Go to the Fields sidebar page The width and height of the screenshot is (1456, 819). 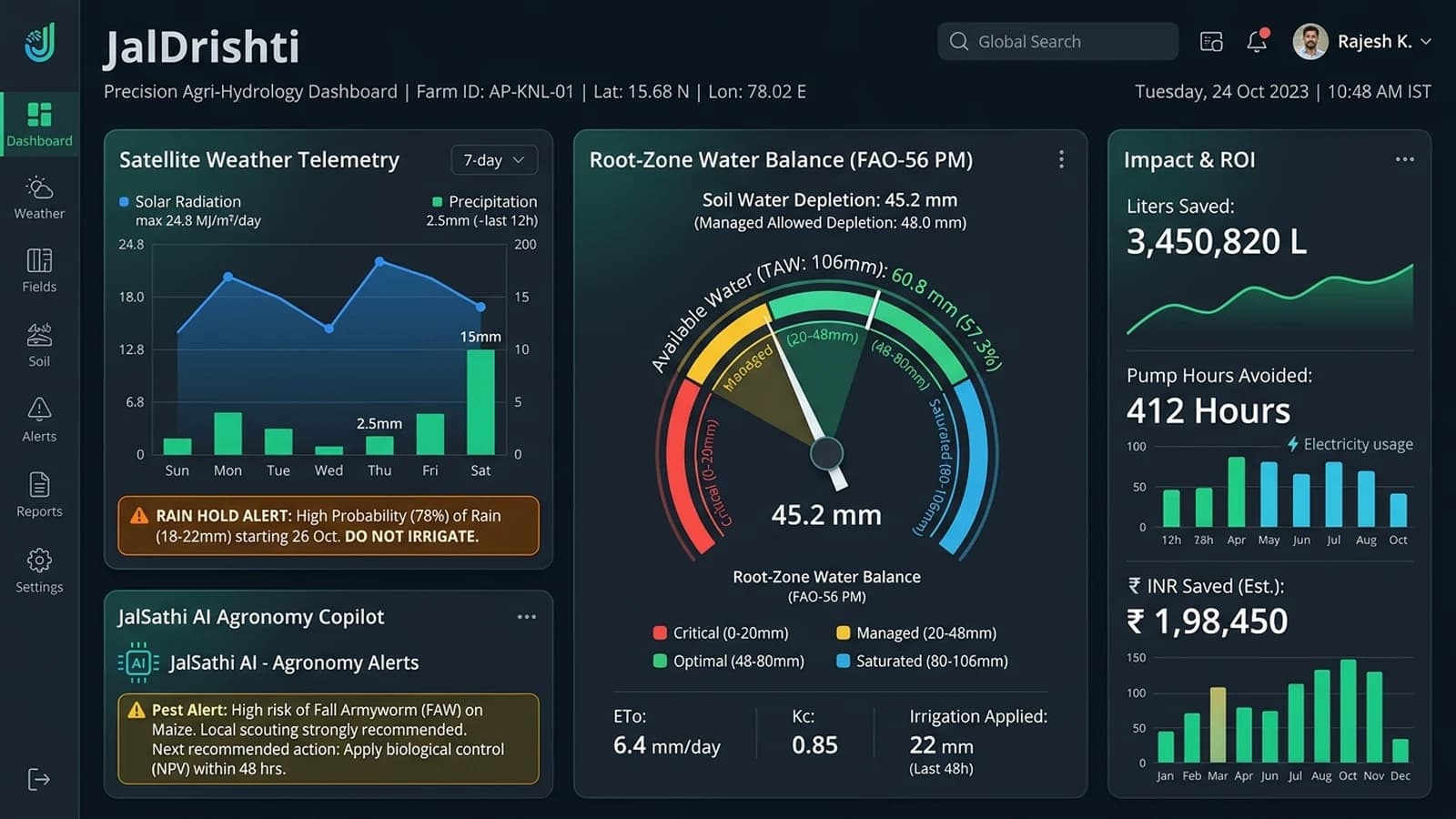[39, 270]
